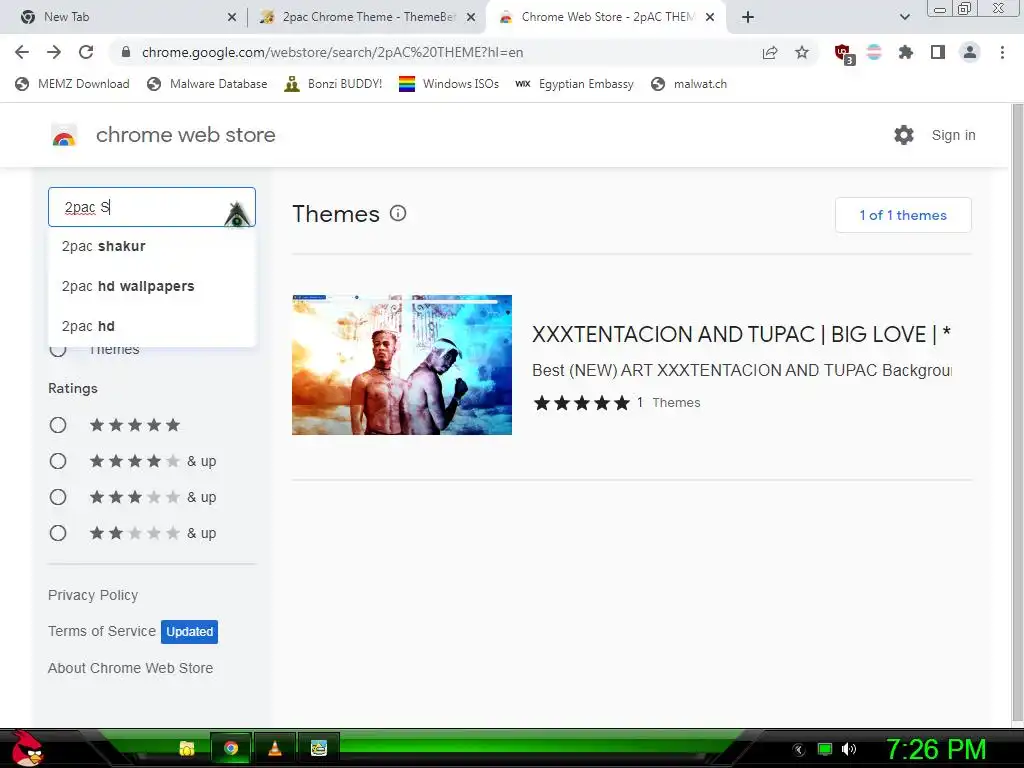The image size is (1024, 768).
Task: Click Sign in link
Action: click(953, 135)
